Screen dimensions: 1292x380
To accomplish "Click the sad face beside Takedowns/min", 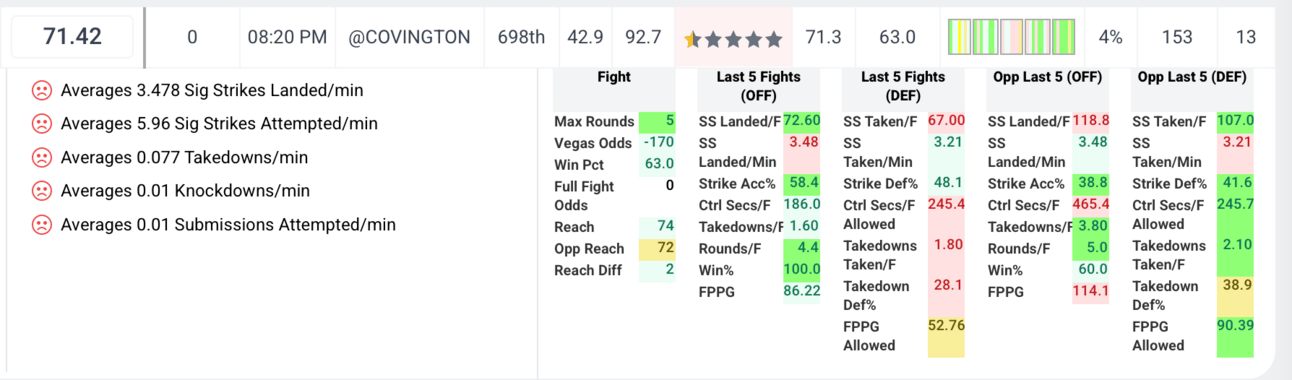I will (x=41, y=157).
